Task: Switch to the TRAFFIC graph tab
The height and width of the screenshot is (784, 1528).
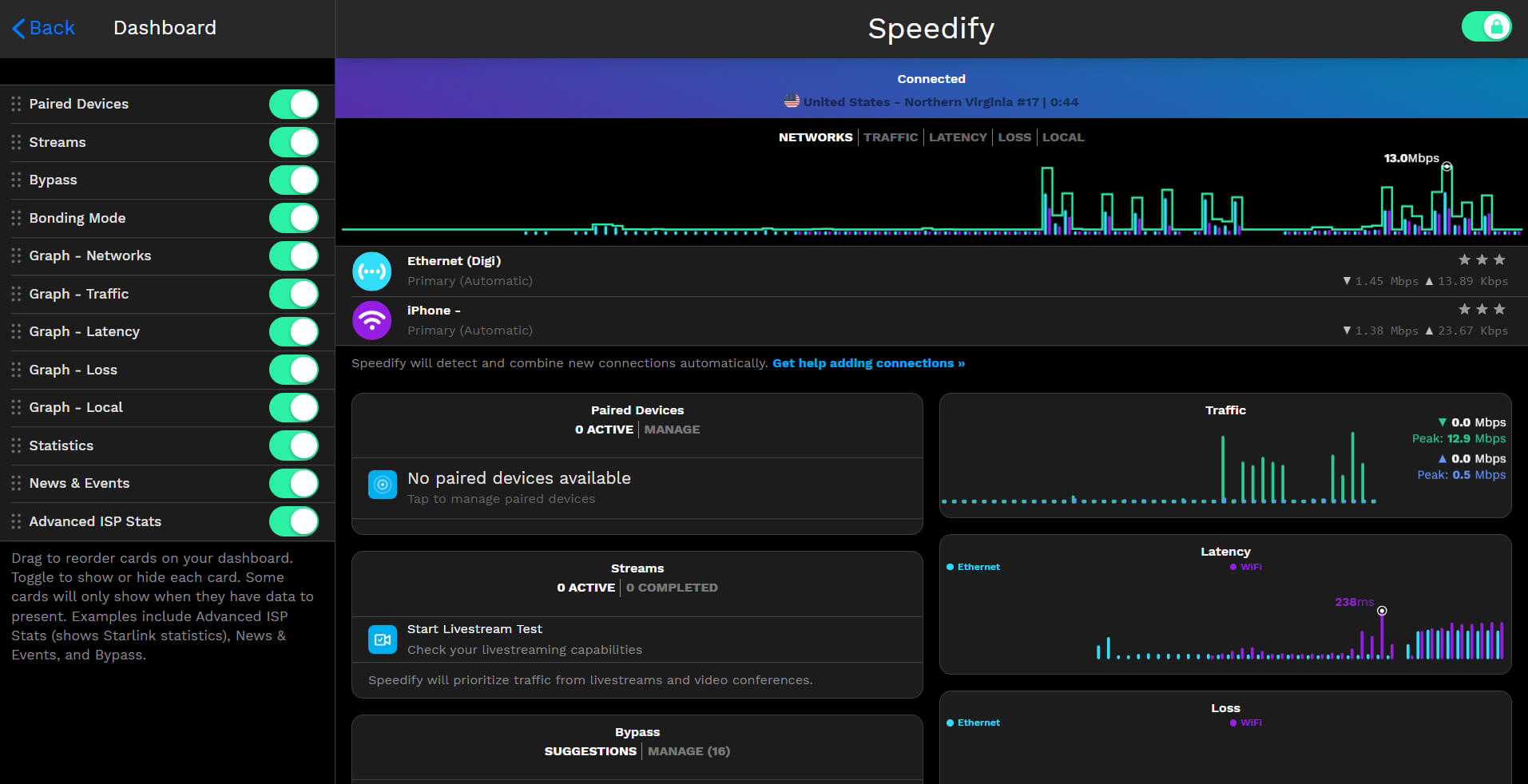Action: [890, 137]
